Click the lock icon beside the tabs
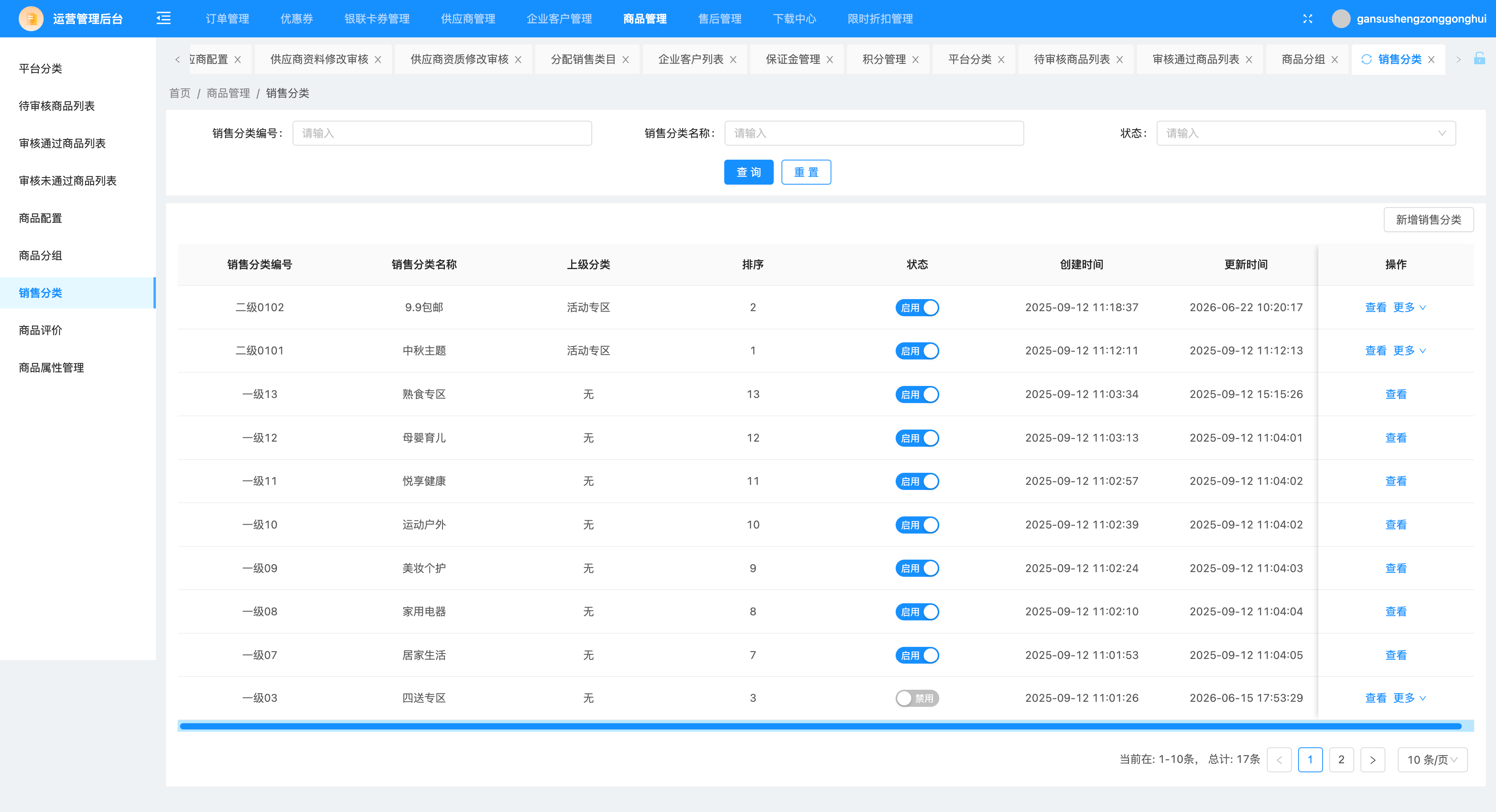The width and height of the screenshot is (1496, 812). 1479,59
